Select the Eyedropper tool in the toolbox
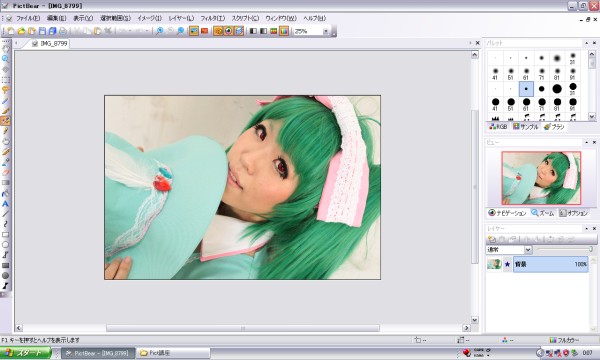 pos(5,162)
